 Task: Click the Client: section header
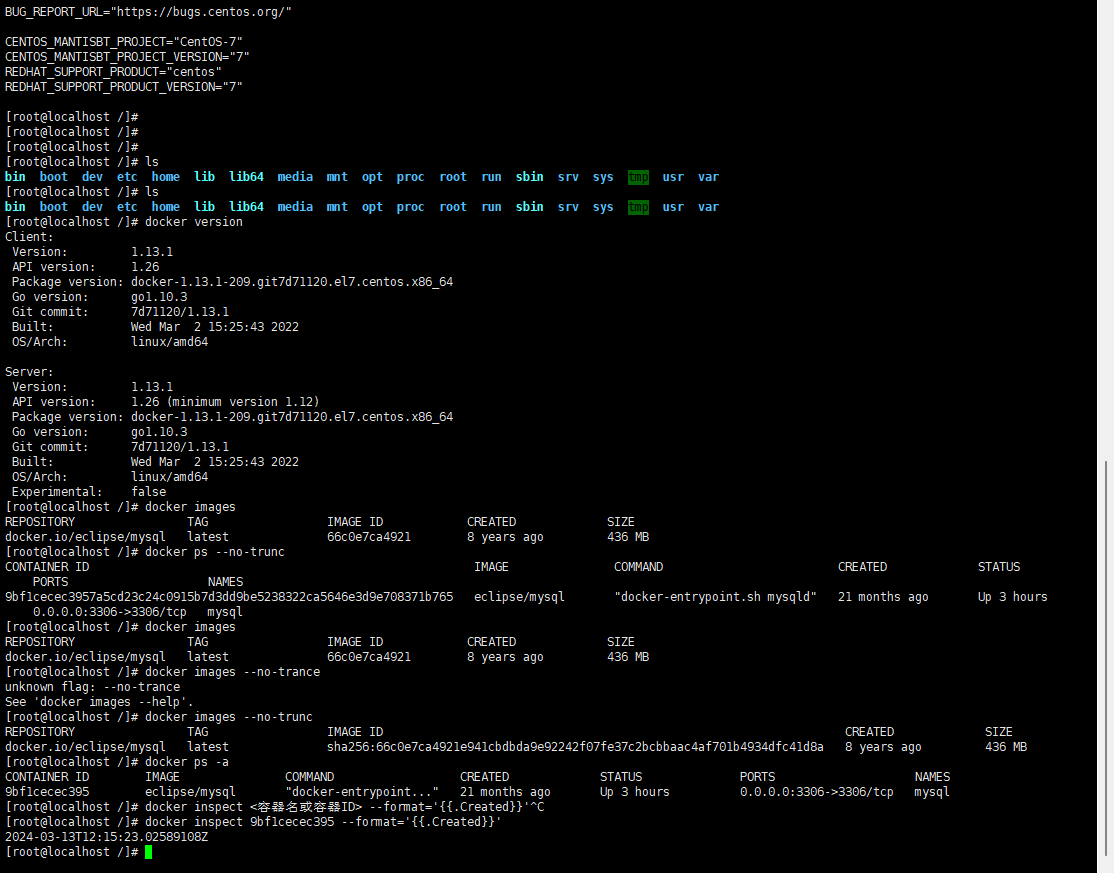[x=29, y=237]
